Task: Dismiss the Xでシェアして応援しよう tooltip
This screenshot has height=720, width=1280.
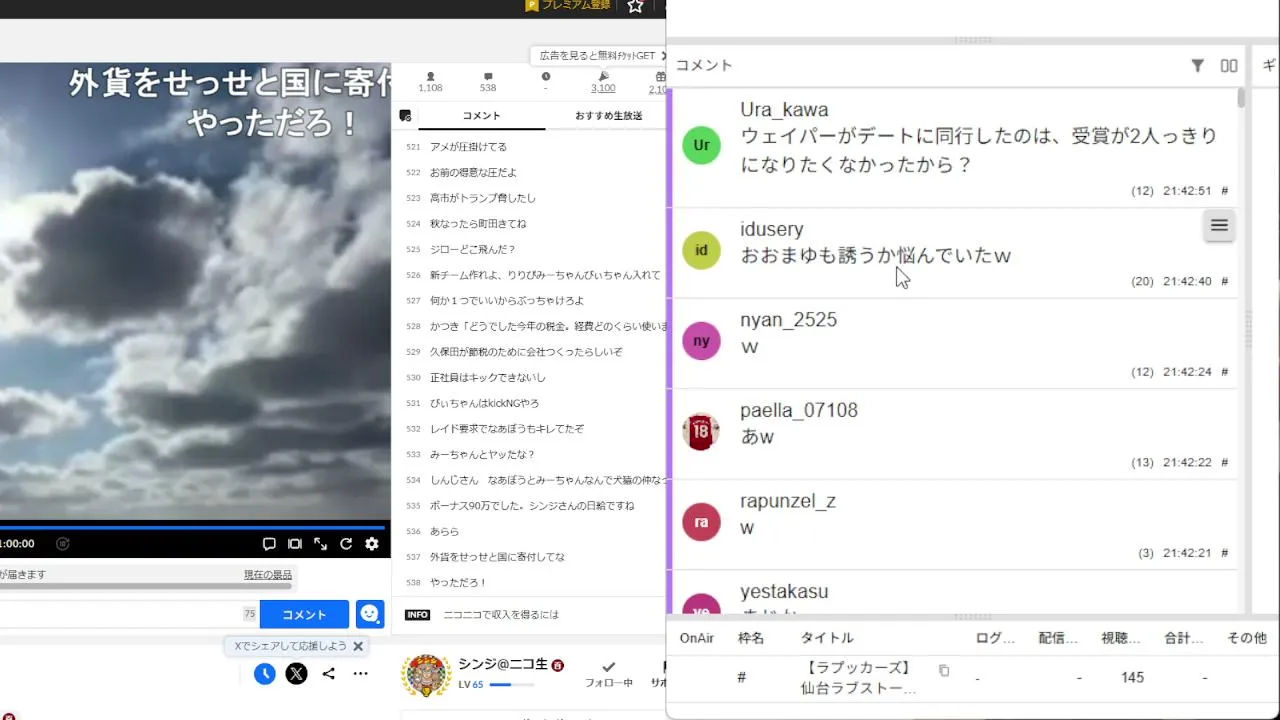Action: point(358,646)
